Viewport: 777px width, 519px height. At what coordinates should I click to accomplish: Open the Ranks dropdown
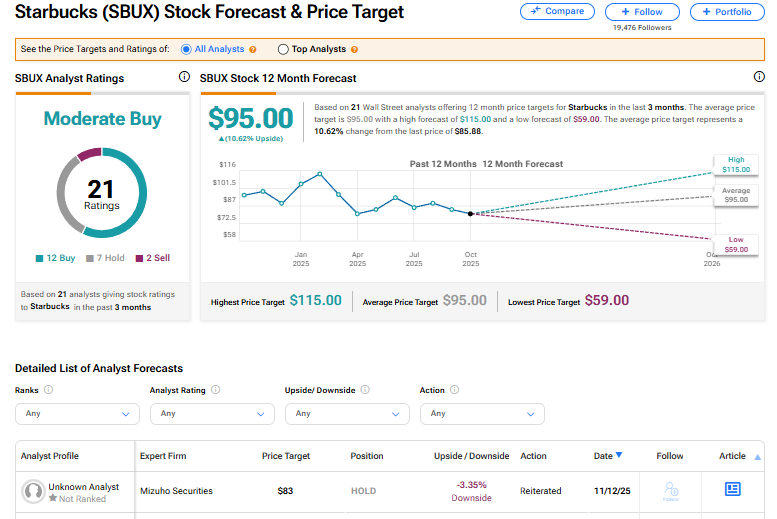click(x=77, y=413)
